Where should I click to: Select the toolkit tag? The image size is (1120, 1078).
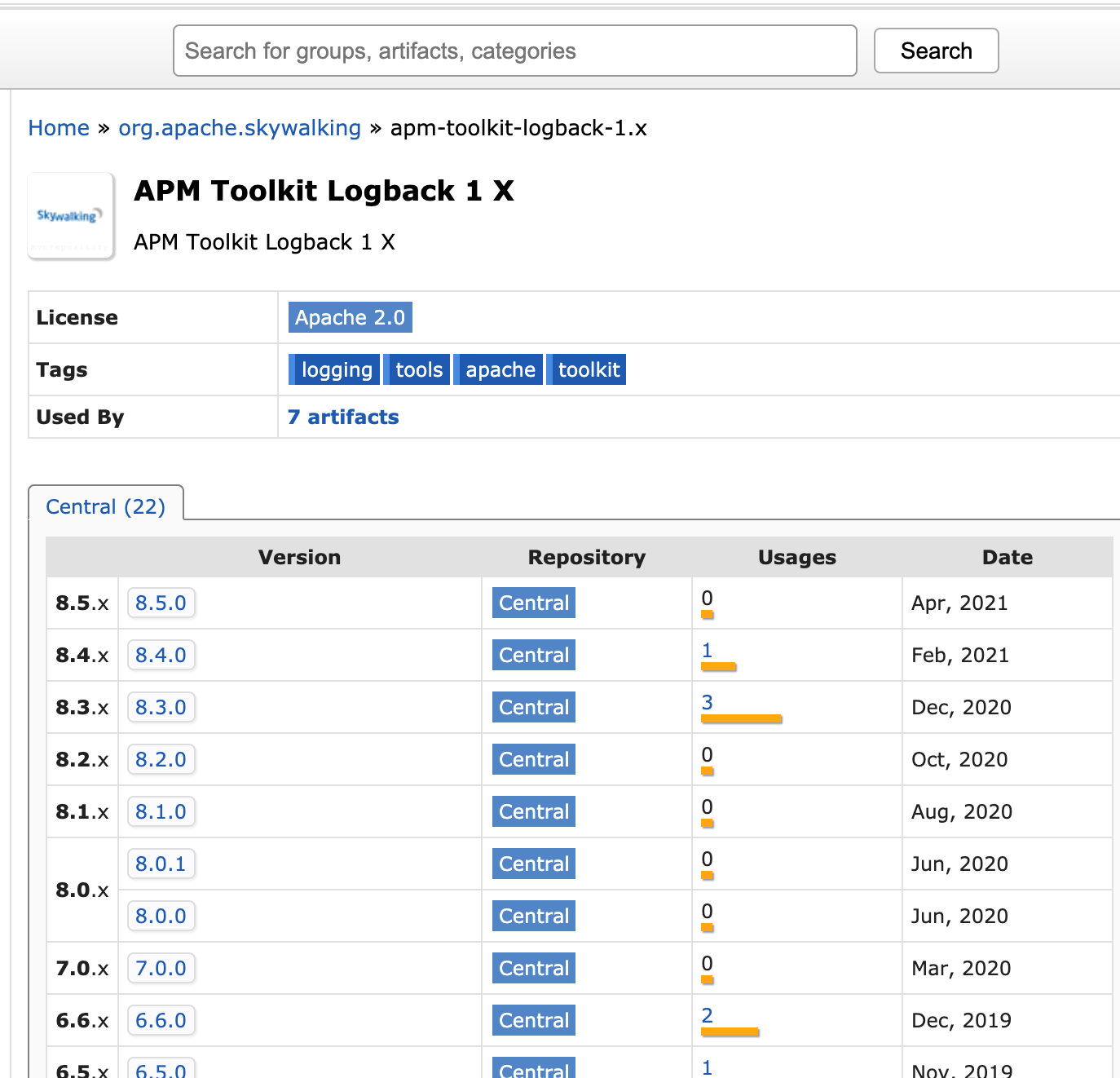pos(586,369)
